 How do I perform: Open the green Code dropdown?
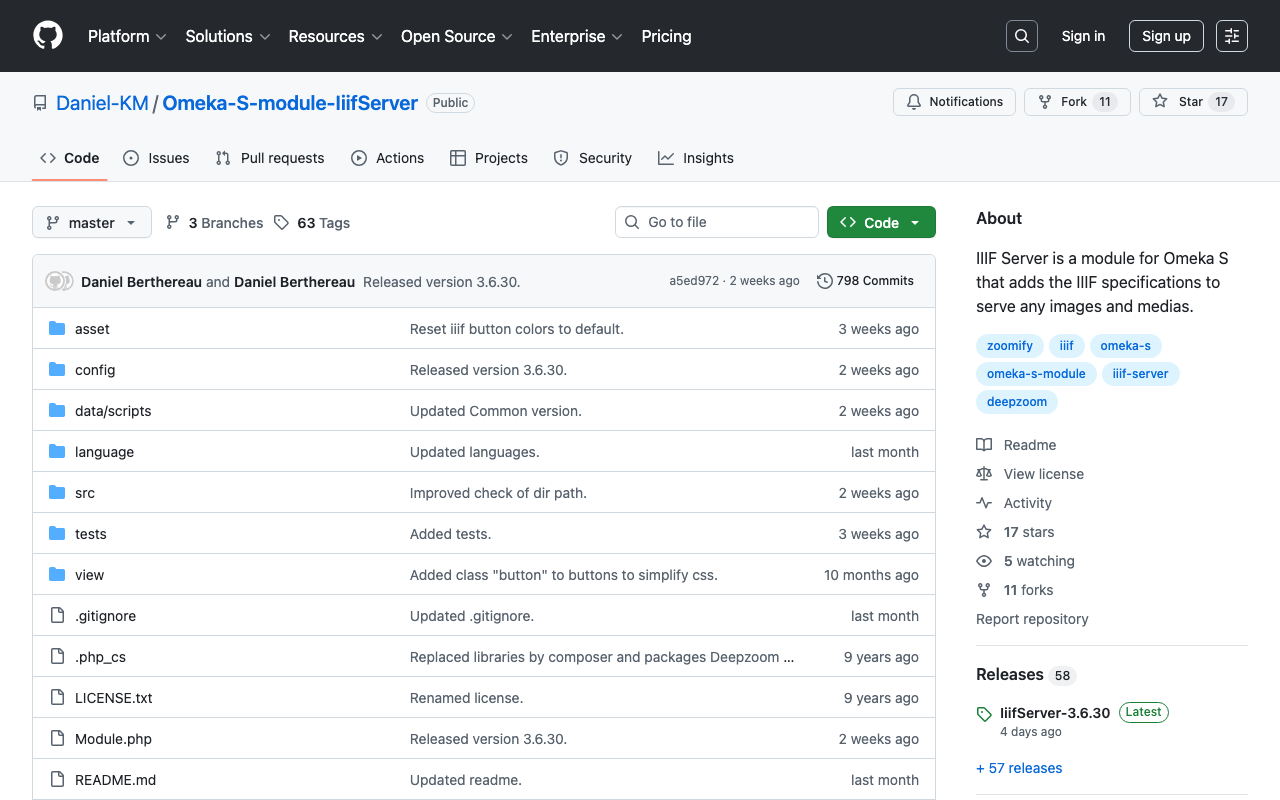tap(880, 223)
